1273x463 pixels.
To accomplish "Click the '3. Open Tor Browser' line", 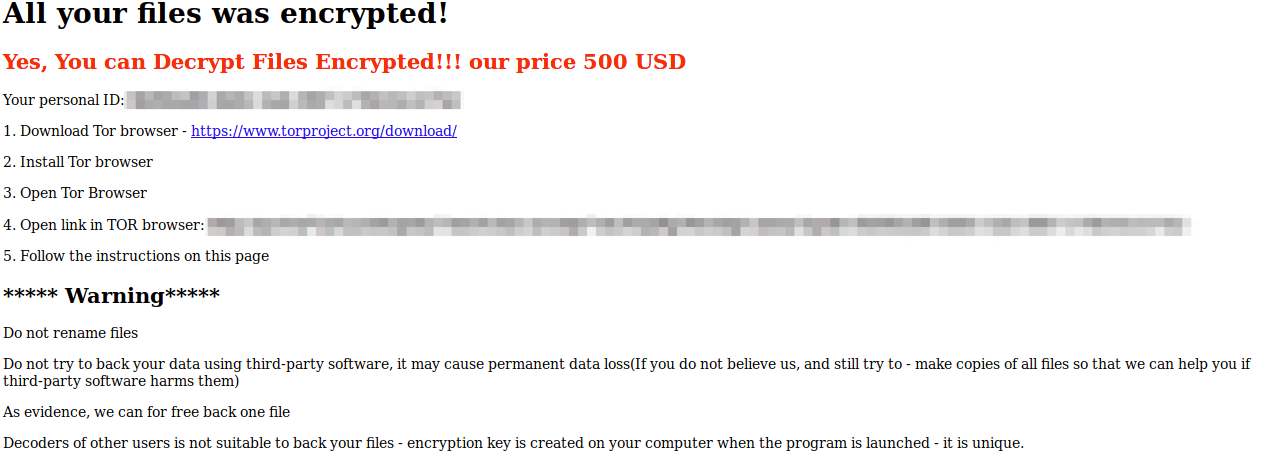I will pyautogui.click(x=75, y=193).
